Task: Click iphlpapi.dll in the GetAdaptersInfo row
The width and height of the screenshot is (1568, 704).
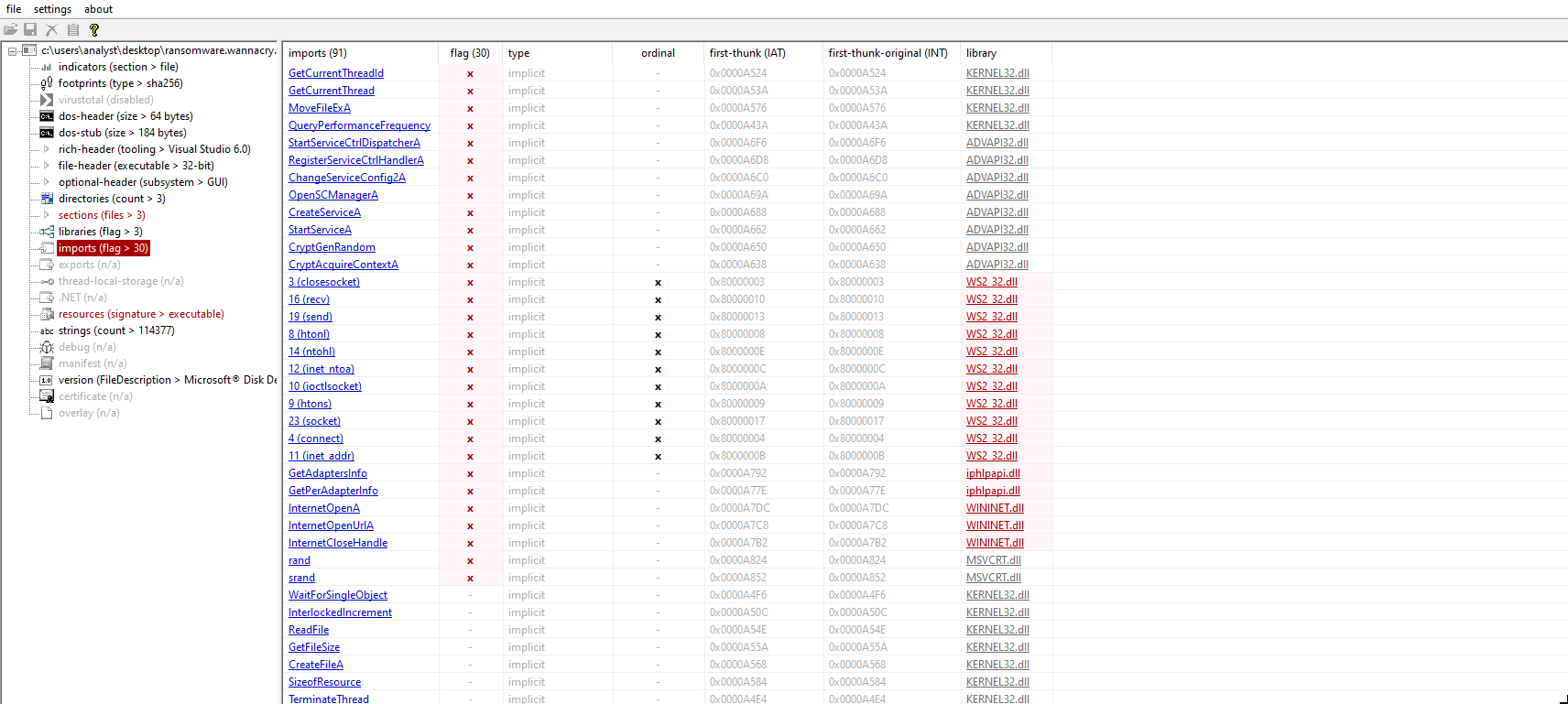Action: tap(993, 473)
